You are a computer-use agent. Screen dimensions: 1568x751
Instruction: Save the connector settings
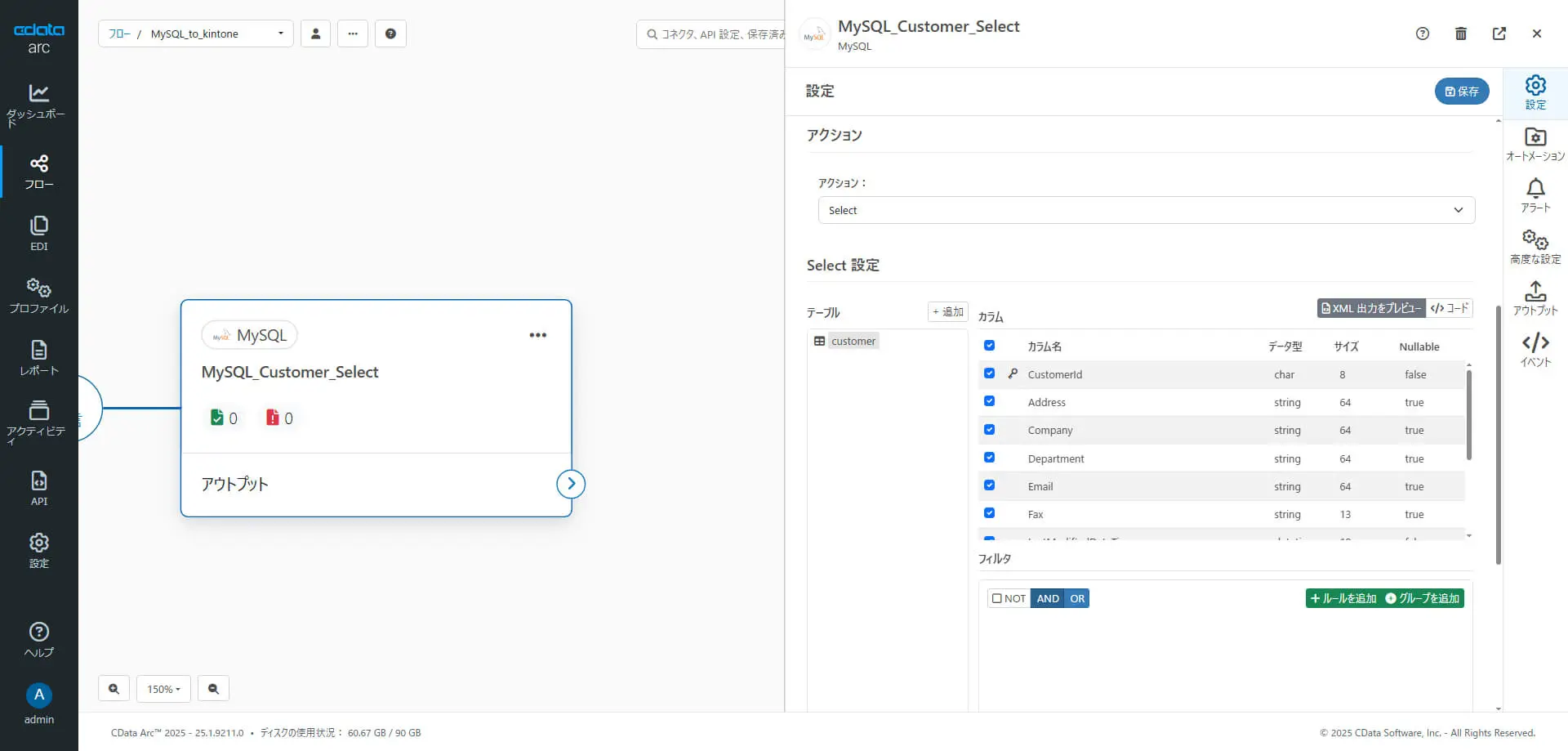1462,91
